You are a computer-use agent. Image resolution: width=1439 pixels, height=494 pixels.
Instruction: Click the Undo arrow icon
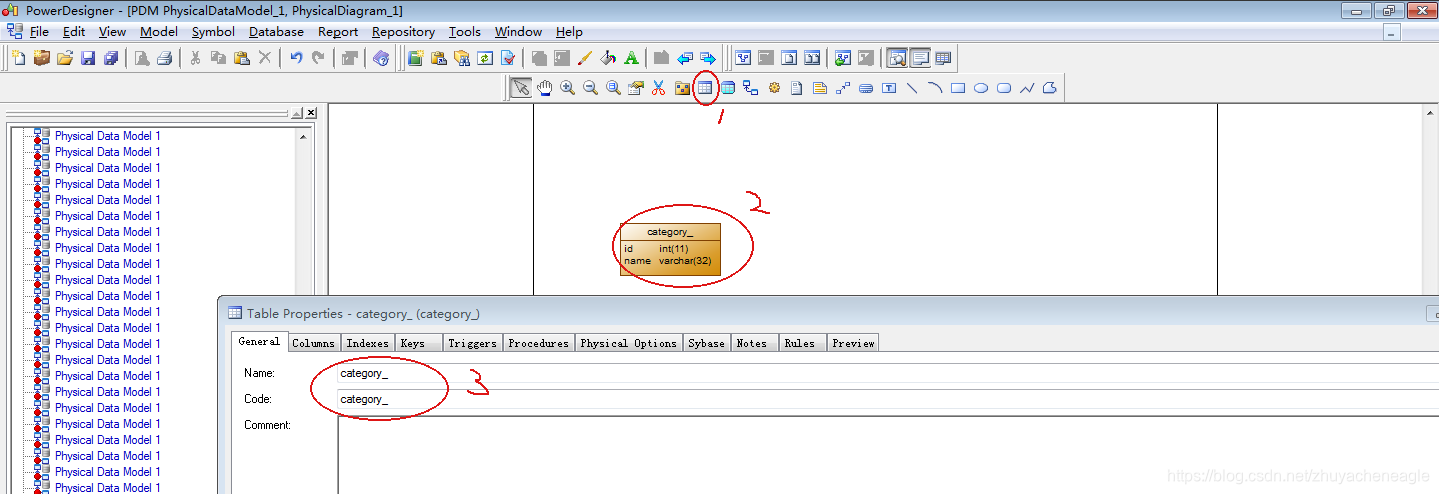(296, 58)
